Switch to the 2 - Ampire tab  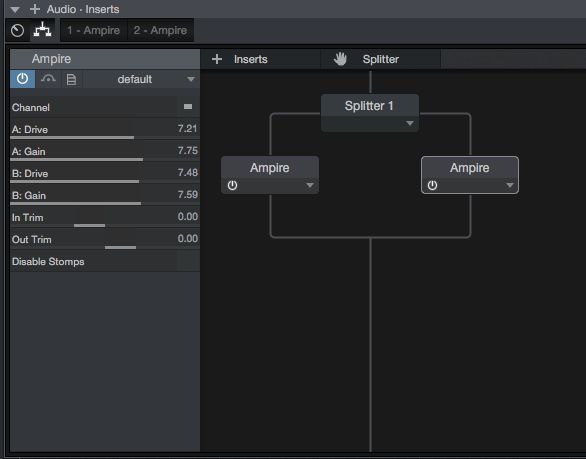[x=160, y=30]
